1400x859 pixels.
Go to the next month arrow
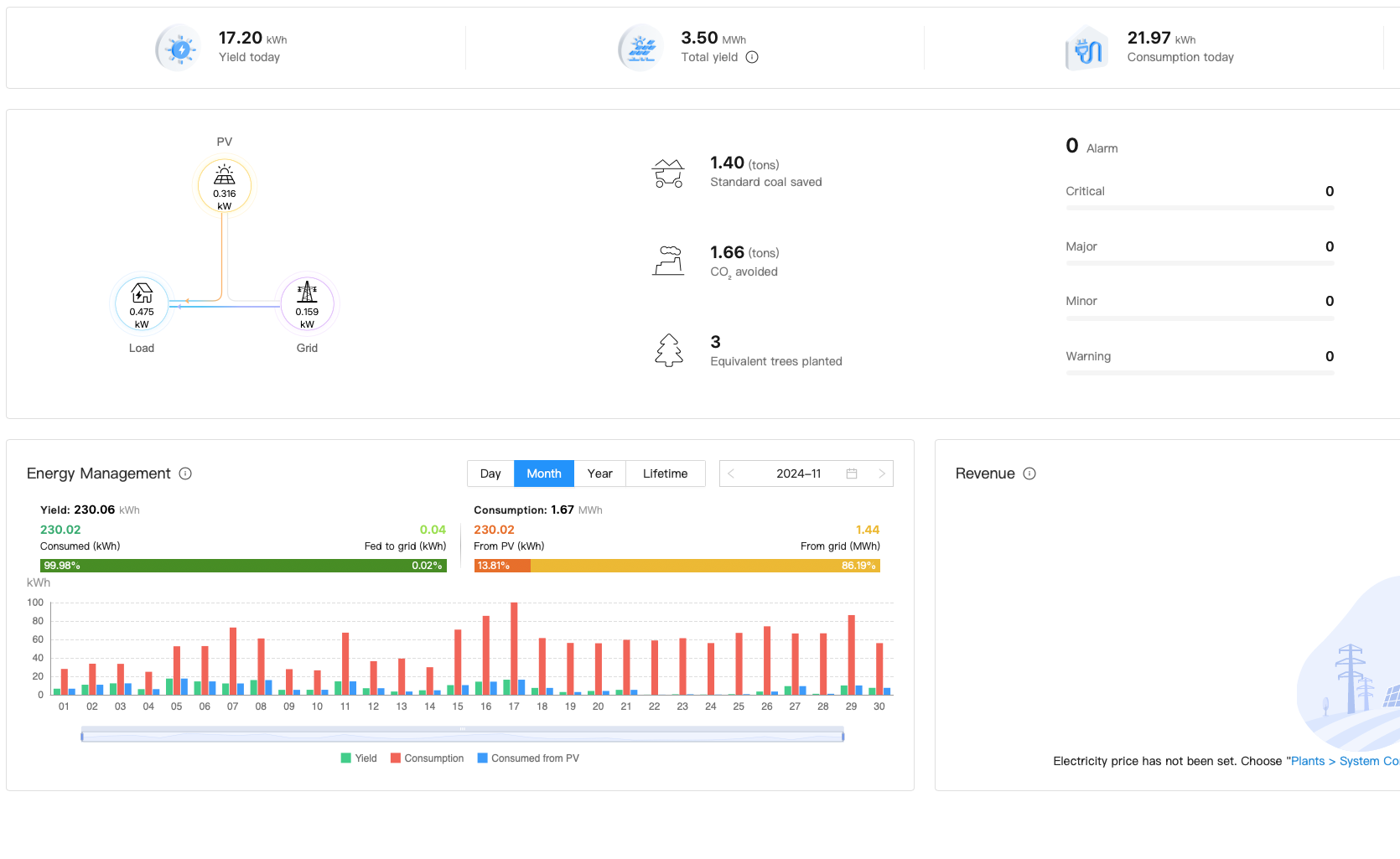point(881,473)
